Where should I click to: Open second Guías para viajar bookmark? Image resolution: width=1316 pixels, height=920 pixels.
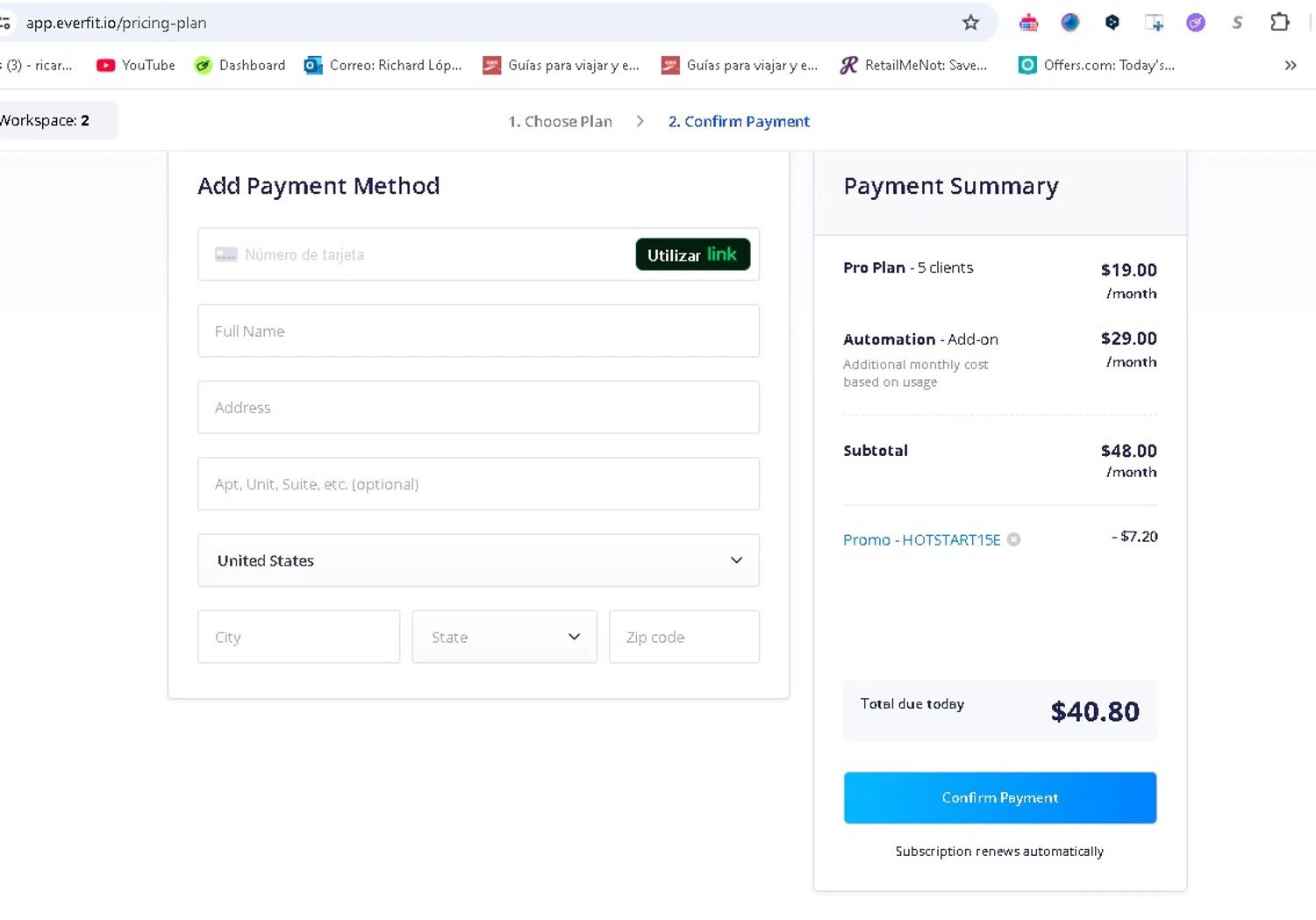tap(740, 65)
